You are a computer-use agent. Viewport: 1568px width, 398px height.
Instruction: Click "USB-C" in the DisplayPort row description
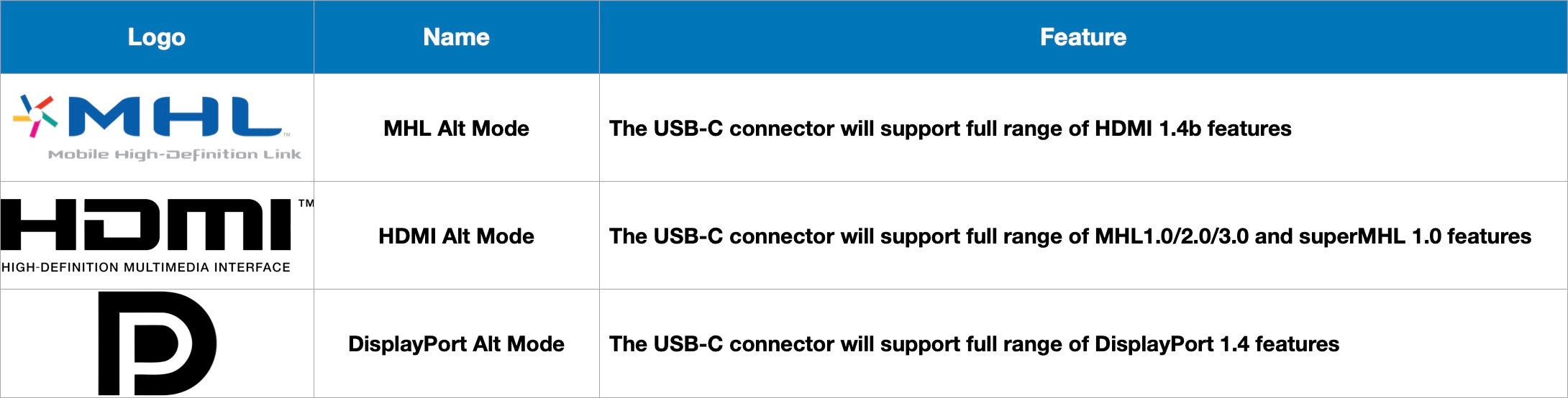pyautogui.click(x=688, y=344)
